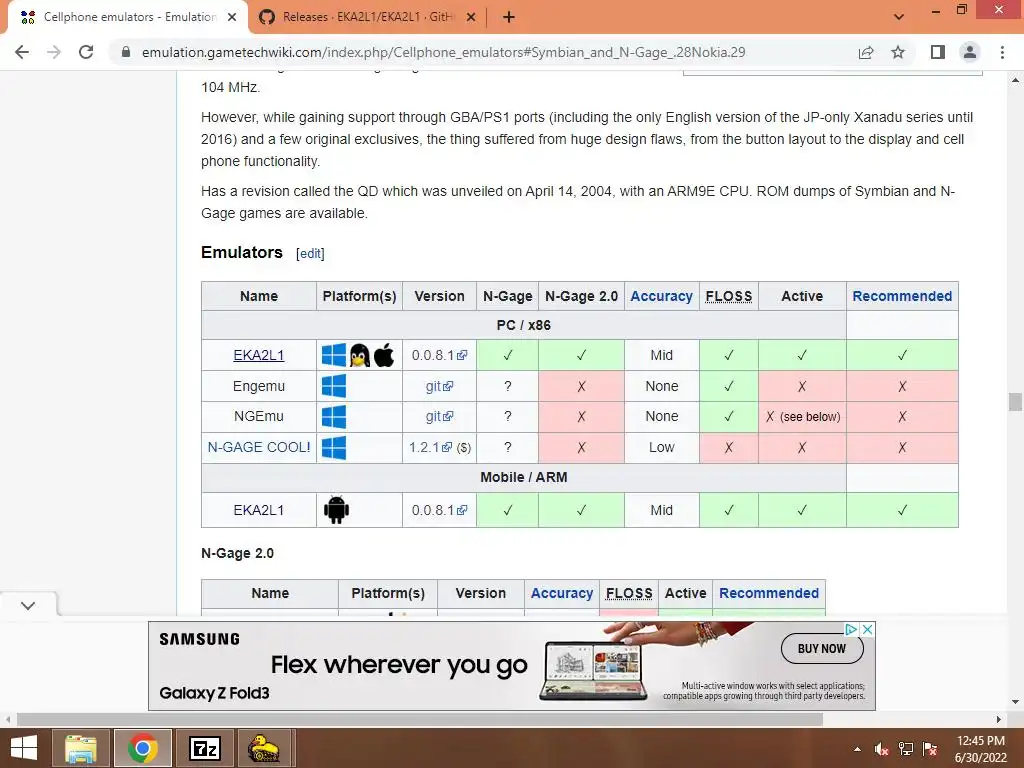Image resolution: width=1024 pixels, height=768 pixels.
Task: Open AdChoices info icon on ad
Action: (x=852, y=630)
